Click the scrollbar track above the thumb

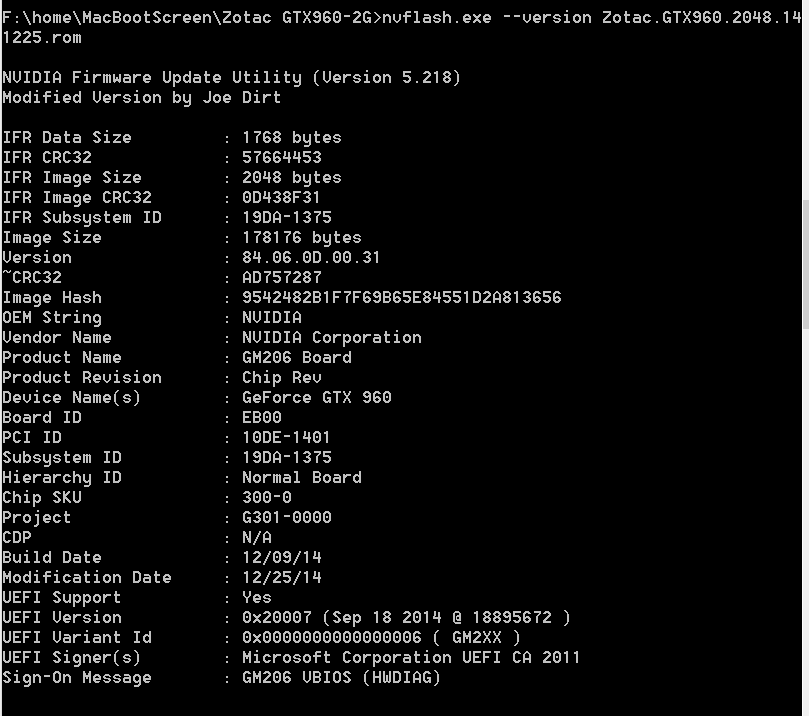804,100
